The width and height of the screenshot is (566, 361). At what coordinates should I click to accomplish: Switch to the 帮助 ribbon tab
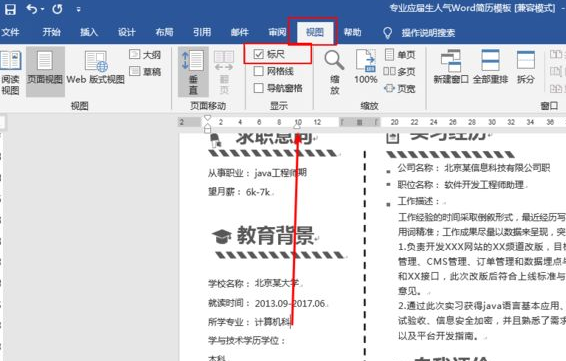point(352,32)
